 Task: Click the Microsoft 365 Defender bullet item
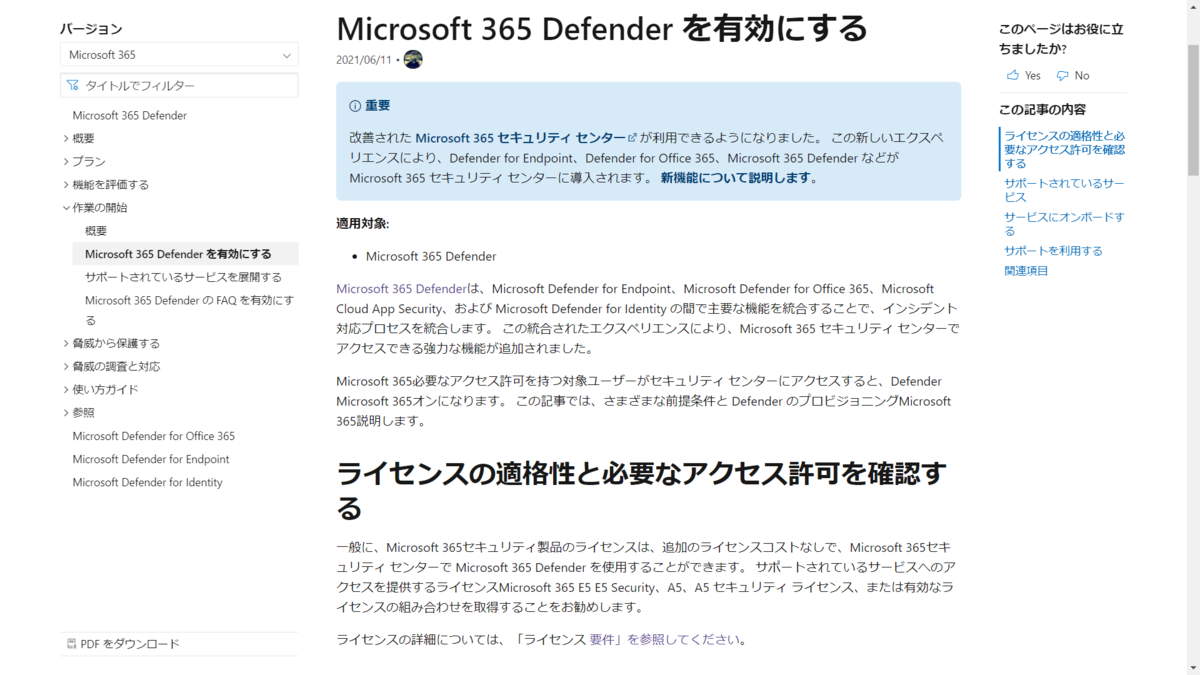click(x=431, y=256)
